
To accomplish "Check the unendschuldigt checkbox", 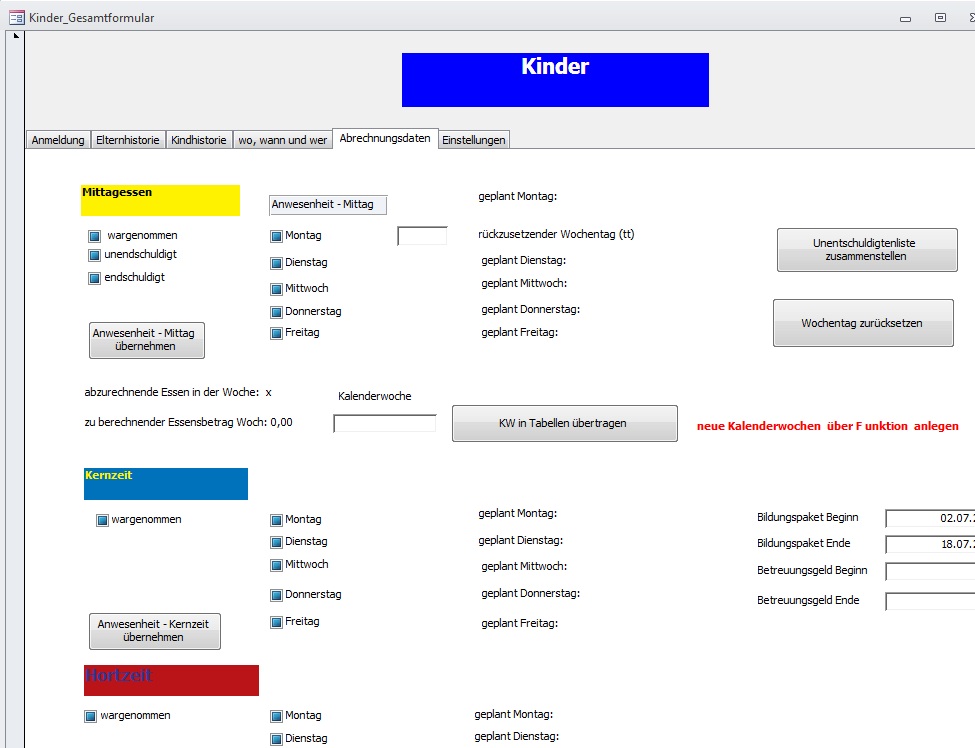I will point(95,256).
